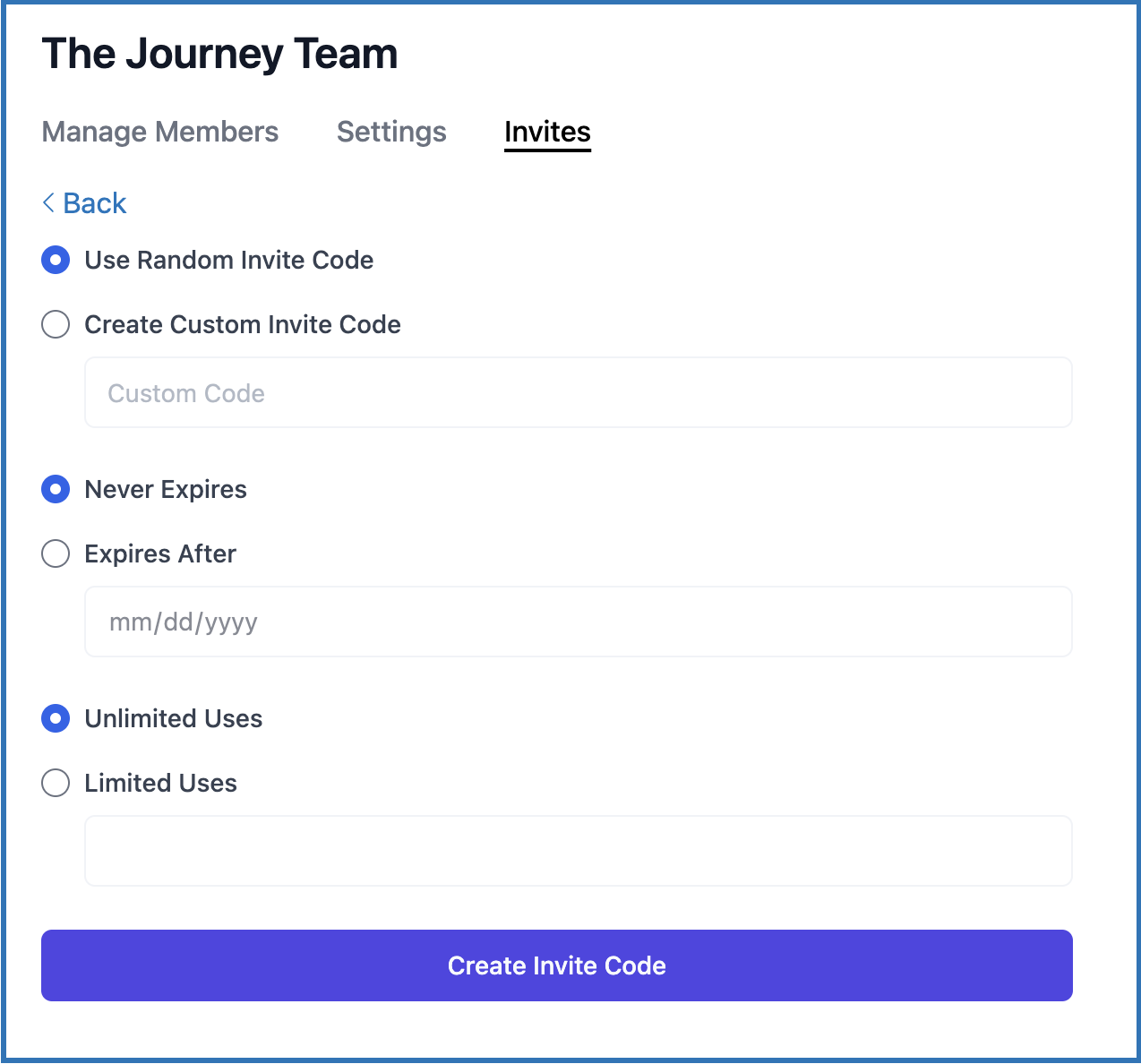This screenshot has height=1064, width=1141.
Task: Select the Invites tab
Action: click(x=547, y=132)
